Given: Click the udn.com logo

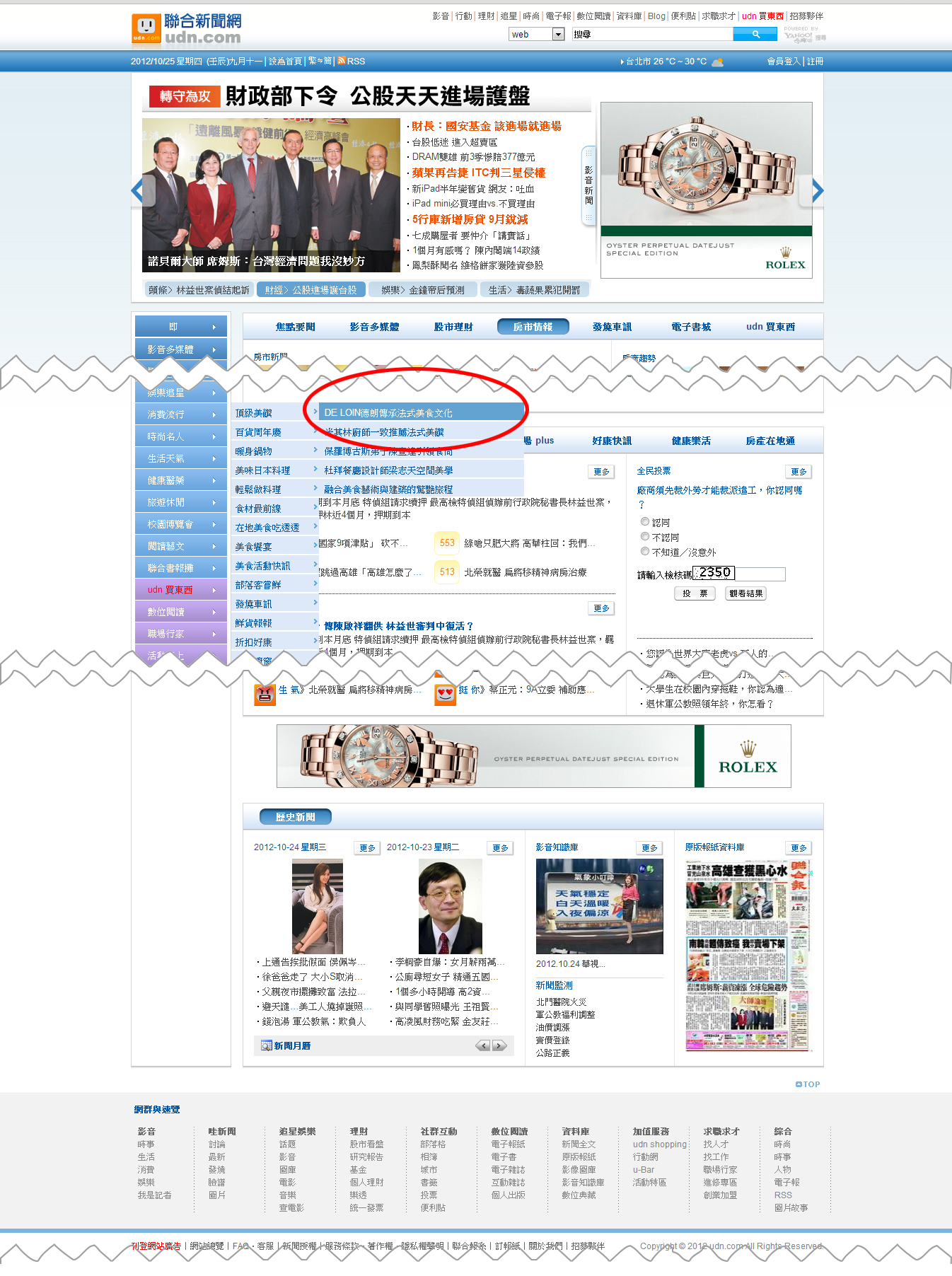Looking at the screenshot, I should coord(186,29).
